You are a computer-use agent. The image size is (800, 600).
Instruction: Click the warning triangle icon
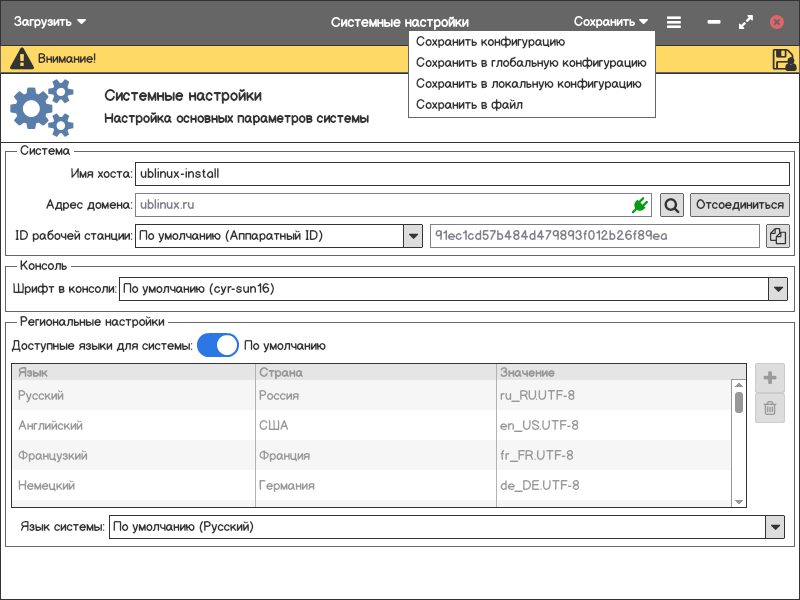(x=21, y=59)
